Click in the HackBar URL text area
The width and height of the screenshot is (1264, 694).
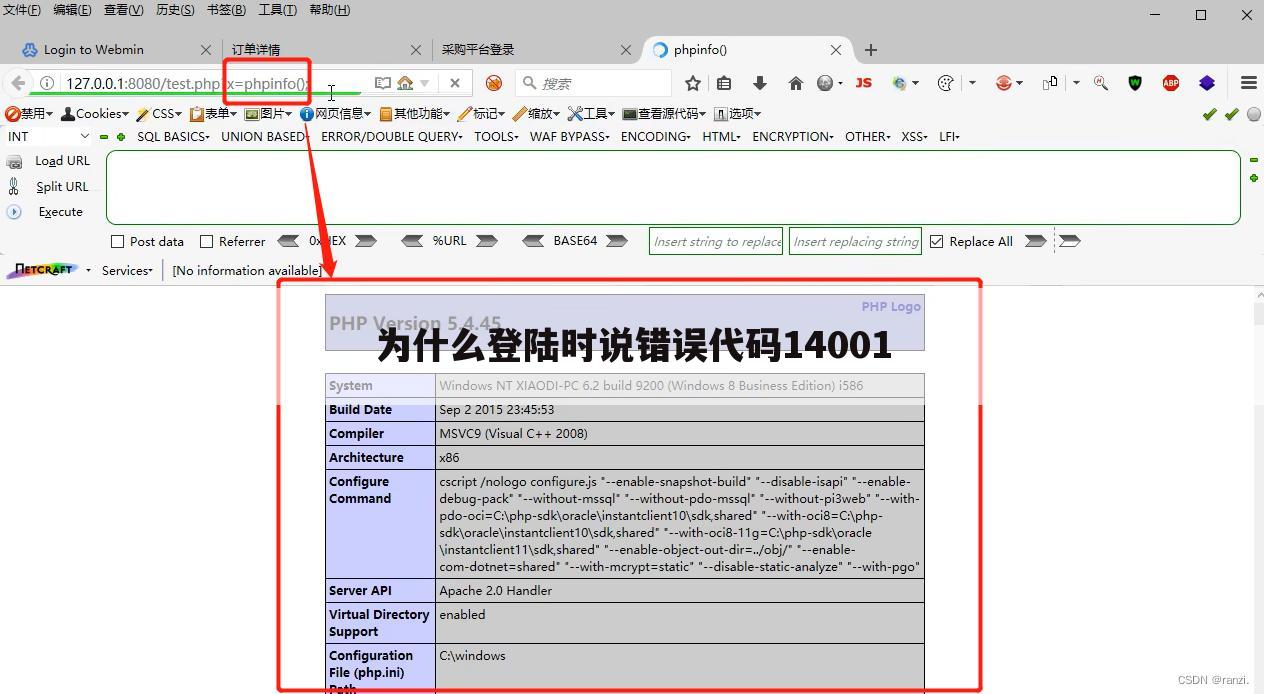click(x=673, y=187)
